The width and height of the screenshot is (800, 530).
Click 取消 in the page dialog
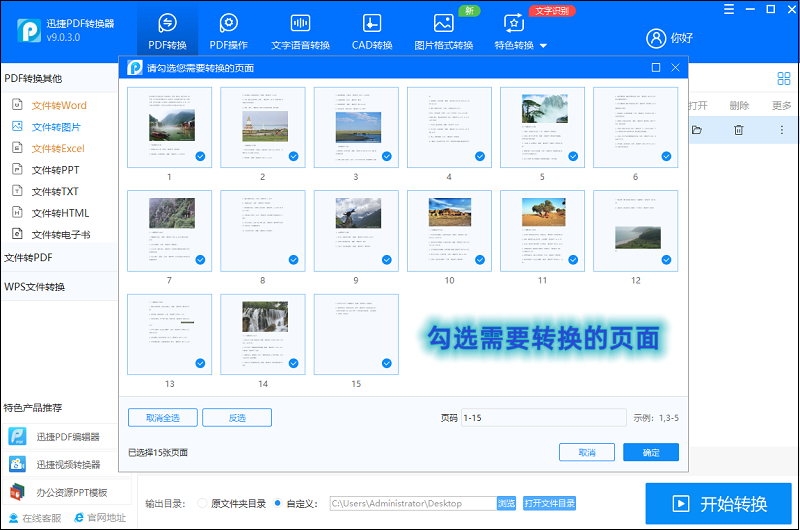click(x=587, y=452)
